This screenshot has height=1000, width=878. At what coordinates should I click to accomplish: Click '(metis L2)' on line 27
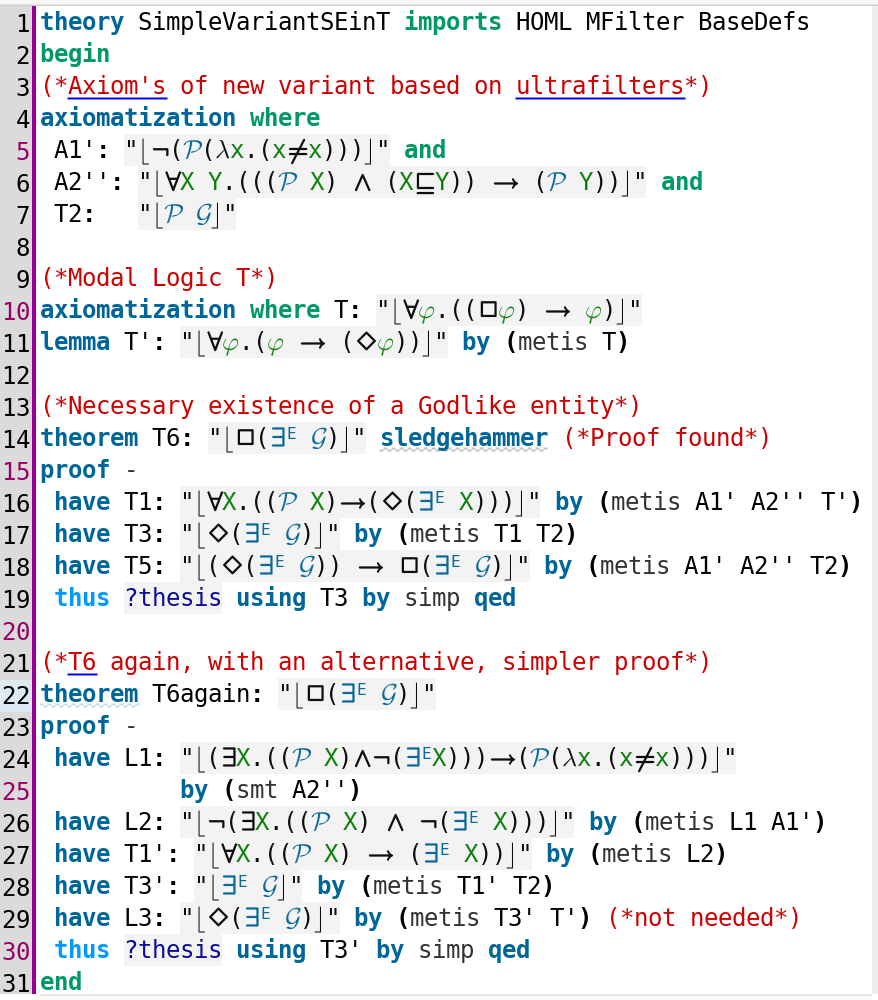pos(659,854)
